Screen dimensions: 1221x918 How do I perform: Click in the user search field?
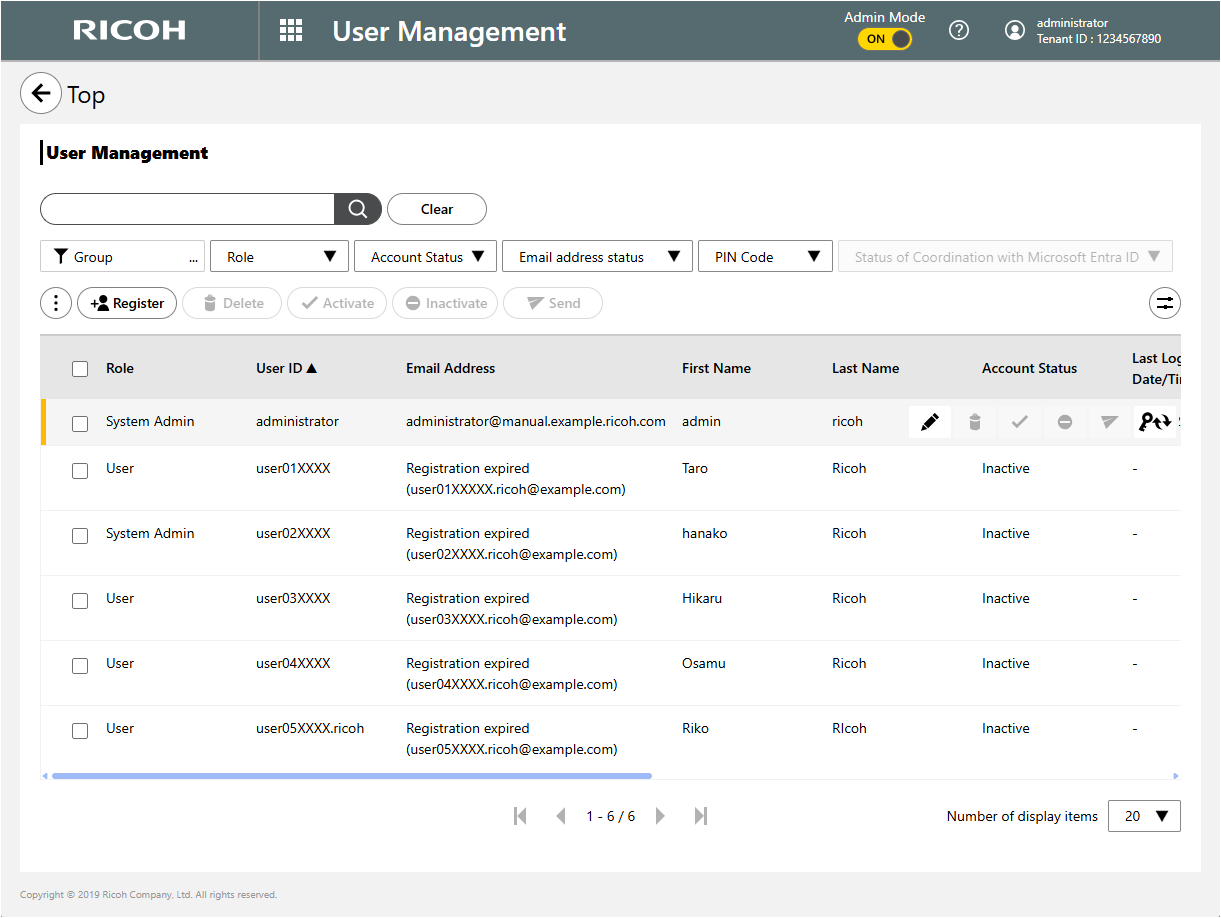pyautogui.click(x=187, y=209)
